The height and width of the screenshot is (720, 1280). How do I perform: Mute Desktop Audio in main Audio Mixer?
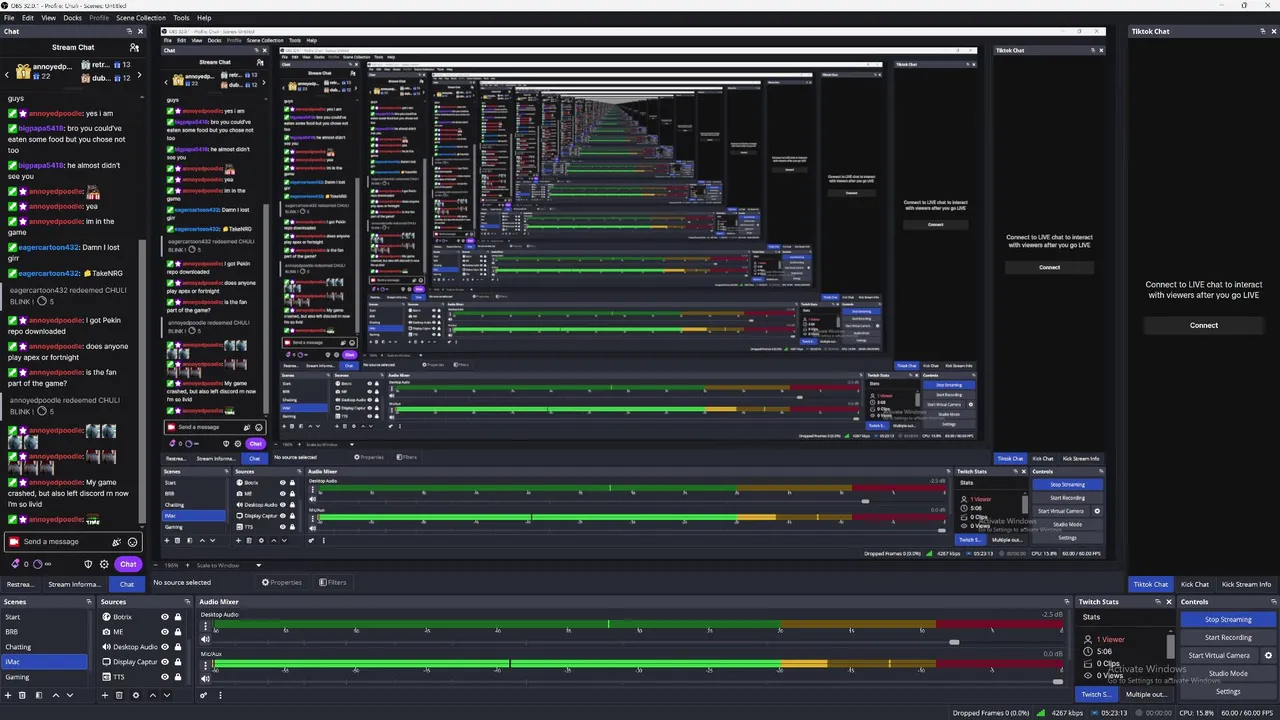(206, 639)
